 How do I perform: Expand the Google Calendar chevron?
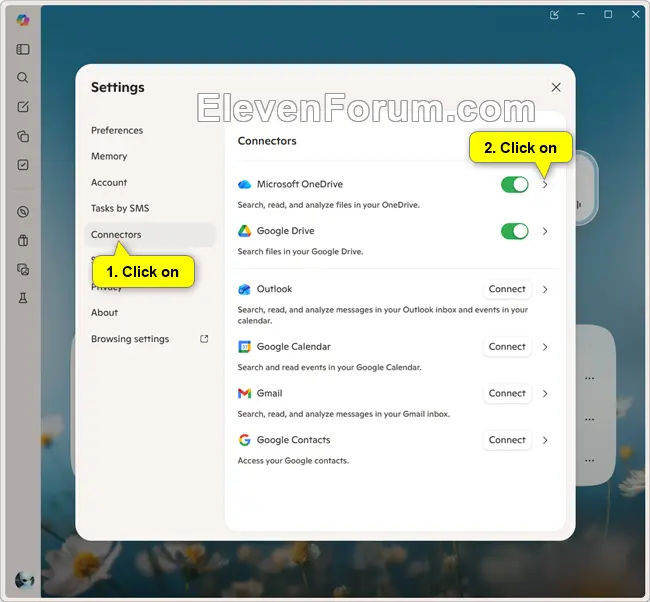tap(545, 347)
